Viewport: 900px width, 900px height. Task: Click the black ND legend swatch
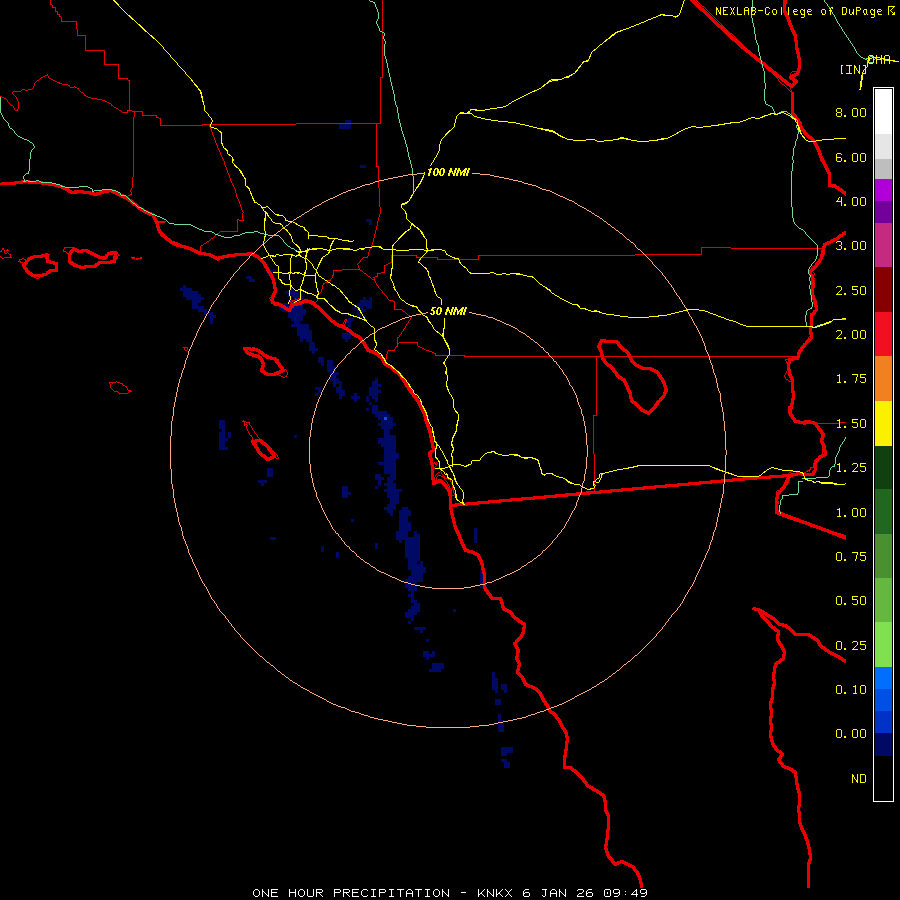coord(883,778)
